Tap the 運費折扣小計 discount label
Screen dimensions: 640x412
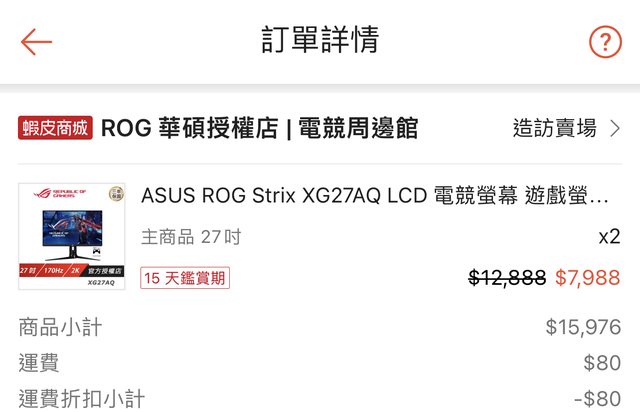(x=81, y=399)
